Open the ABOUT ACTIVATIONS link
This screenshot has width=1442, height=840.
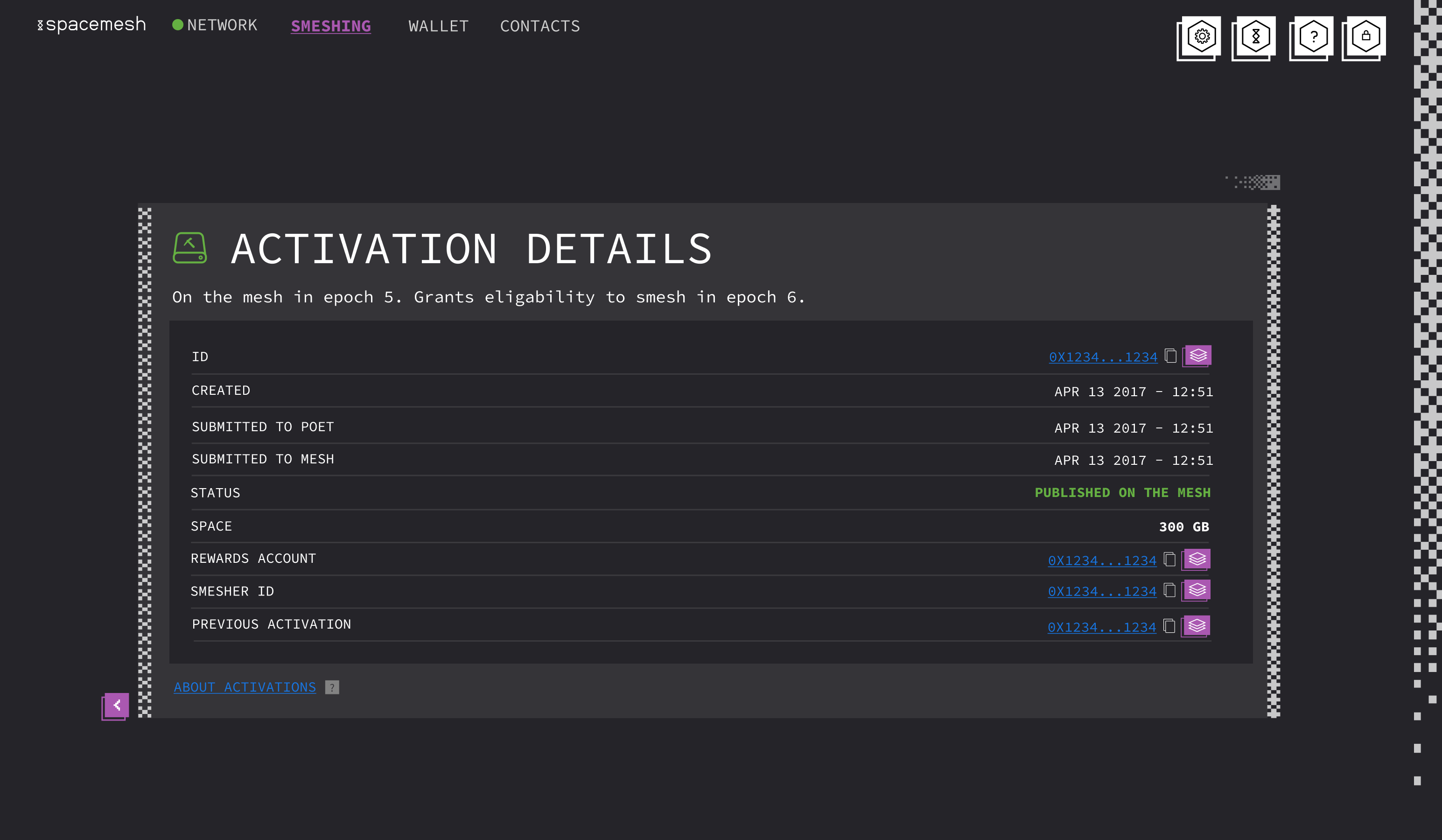pyautogui.click(x=245, y=686)
